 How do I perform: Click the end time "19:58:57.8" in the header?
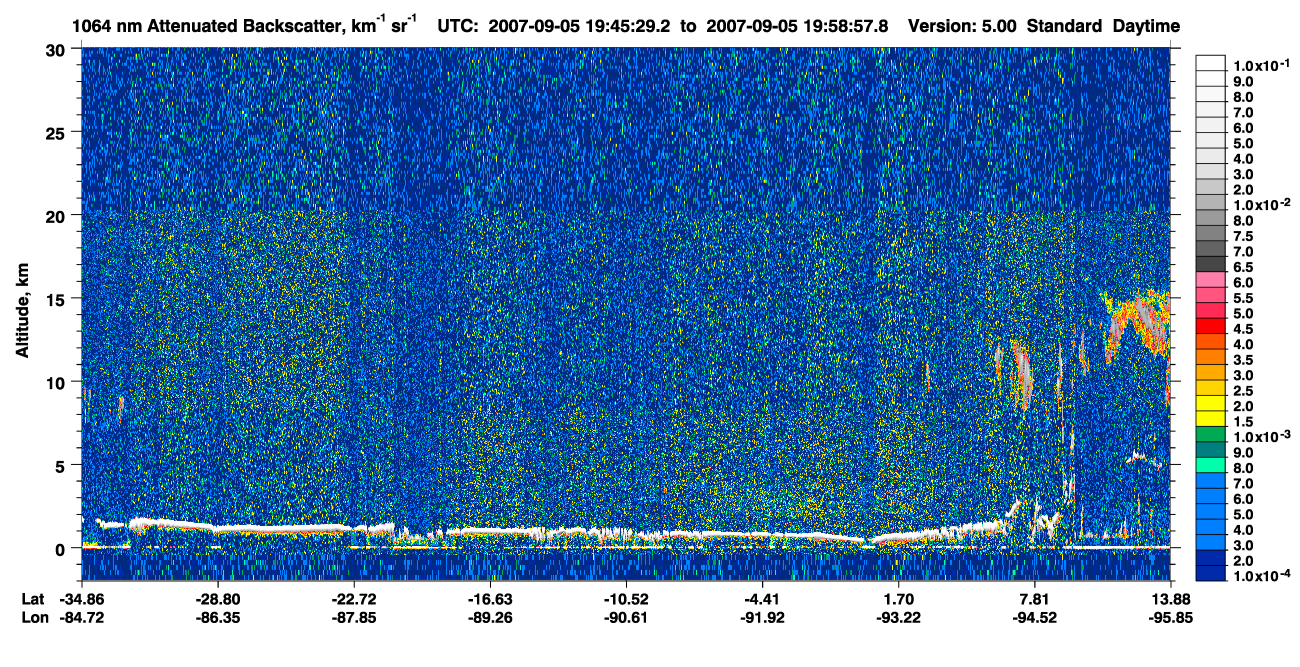point(847,26)
